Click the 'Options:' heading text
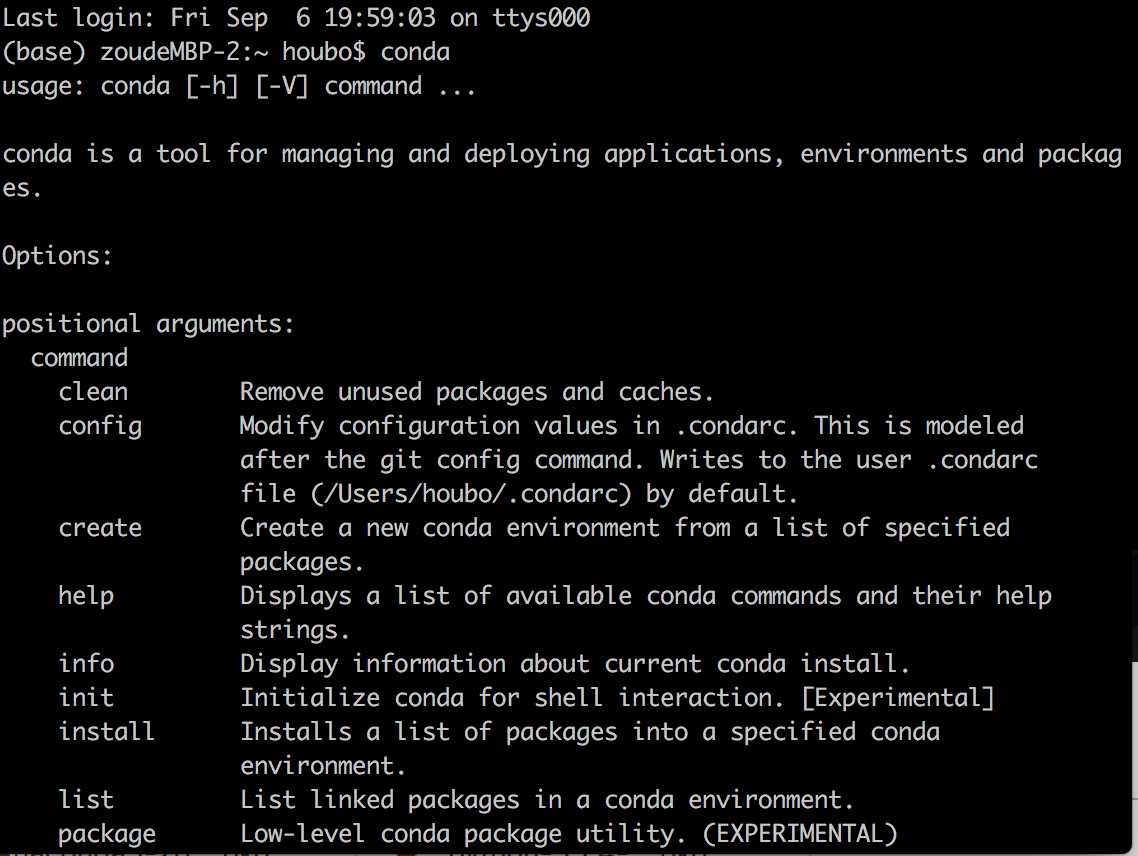 [x=57, y=256]
